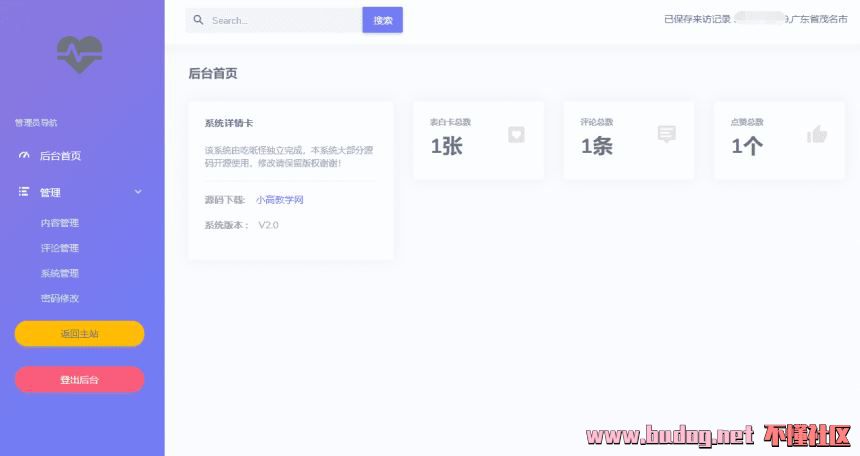Collapse the 管理 menu using its chevron
The height and width of the screenshot is (456, 860).
coord(138,192)
